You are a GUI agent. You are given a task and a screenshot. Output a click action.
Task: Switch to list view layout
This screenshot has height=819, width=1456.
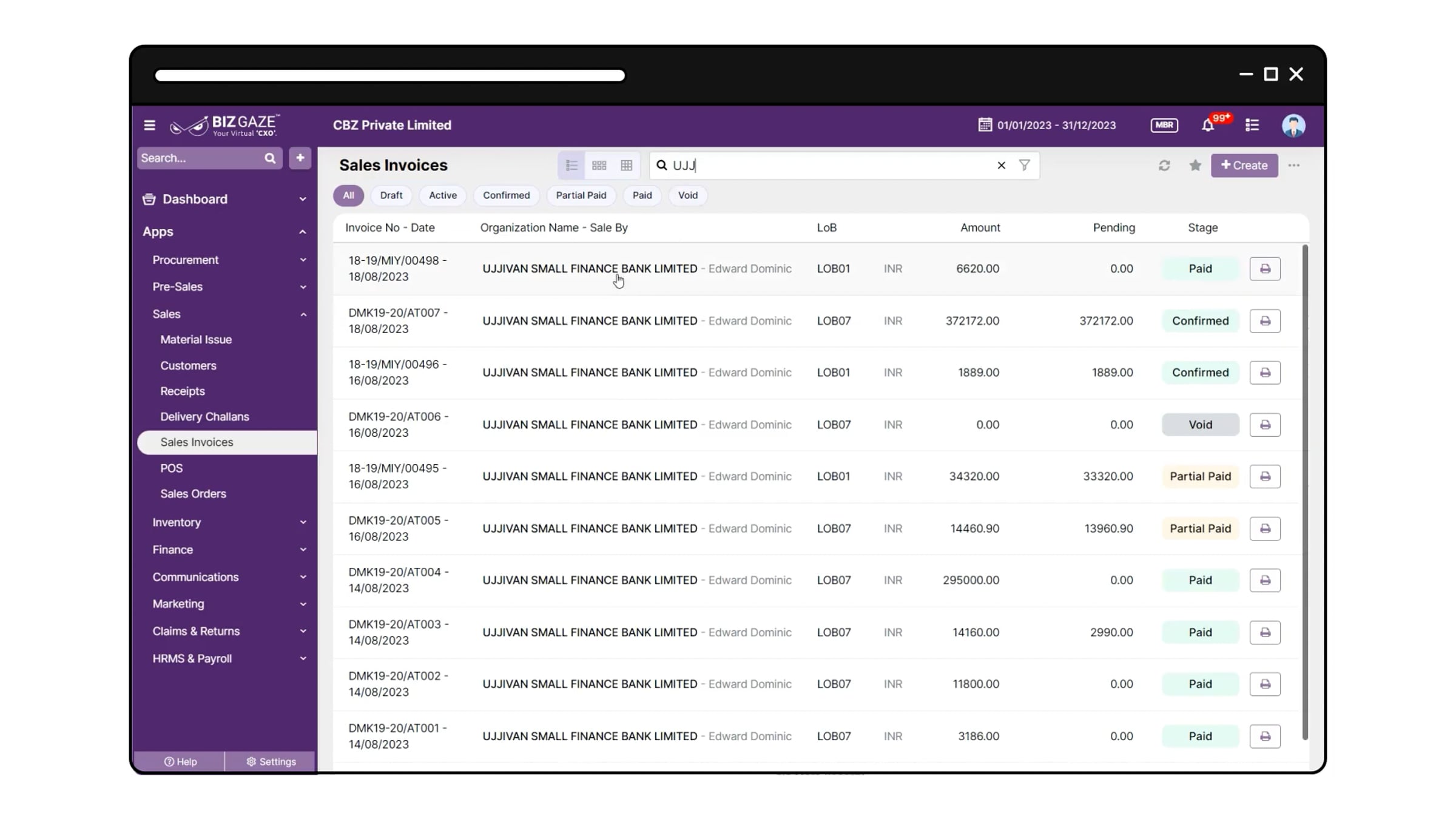(571, 166)
